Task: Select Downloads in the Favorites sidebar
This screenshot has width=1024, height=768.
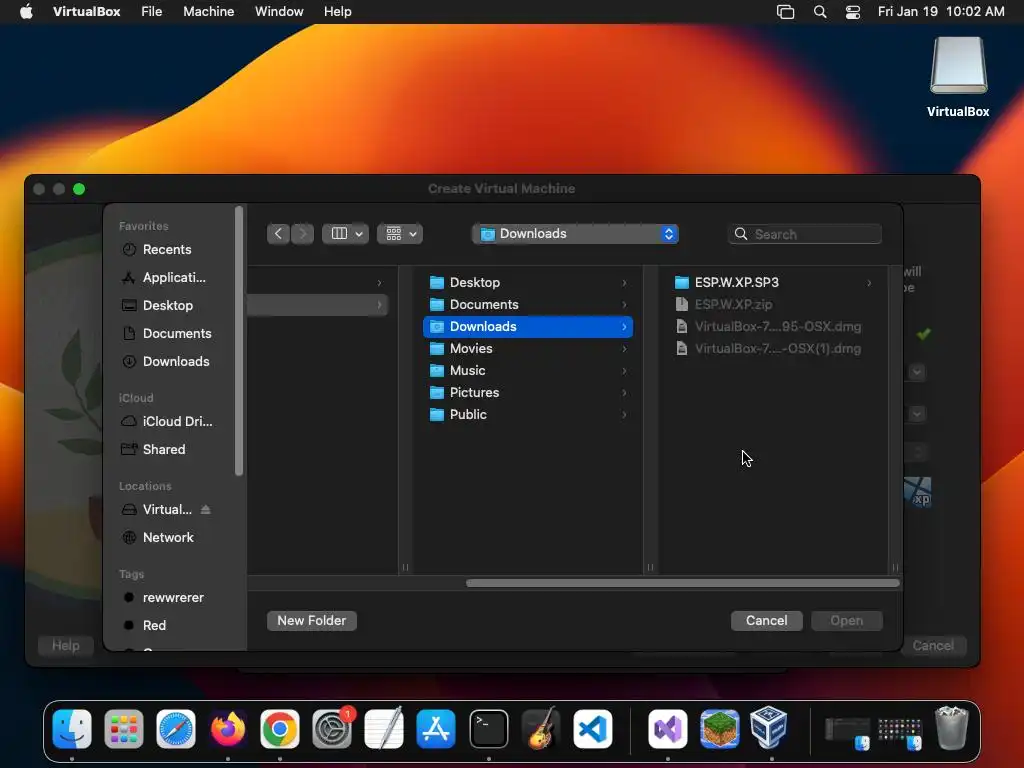Action: (x=176, y=362)
